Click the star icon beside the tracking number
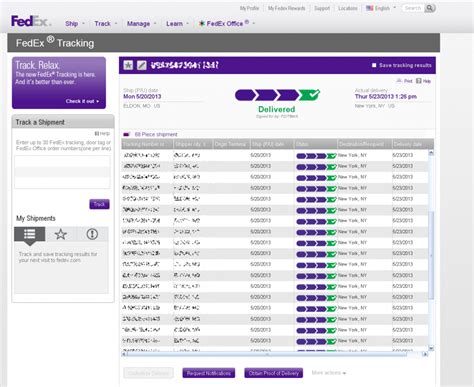 pyautogui.click(x=128, y=65)
